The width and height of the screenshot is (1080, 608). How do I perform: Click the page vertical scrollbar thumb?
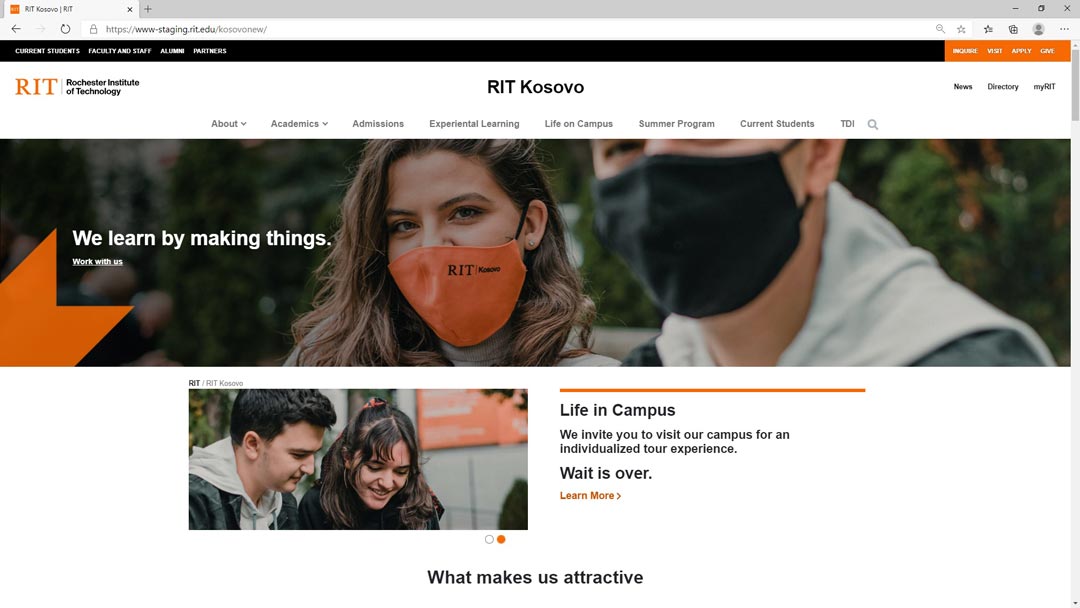click(1075, 81)
